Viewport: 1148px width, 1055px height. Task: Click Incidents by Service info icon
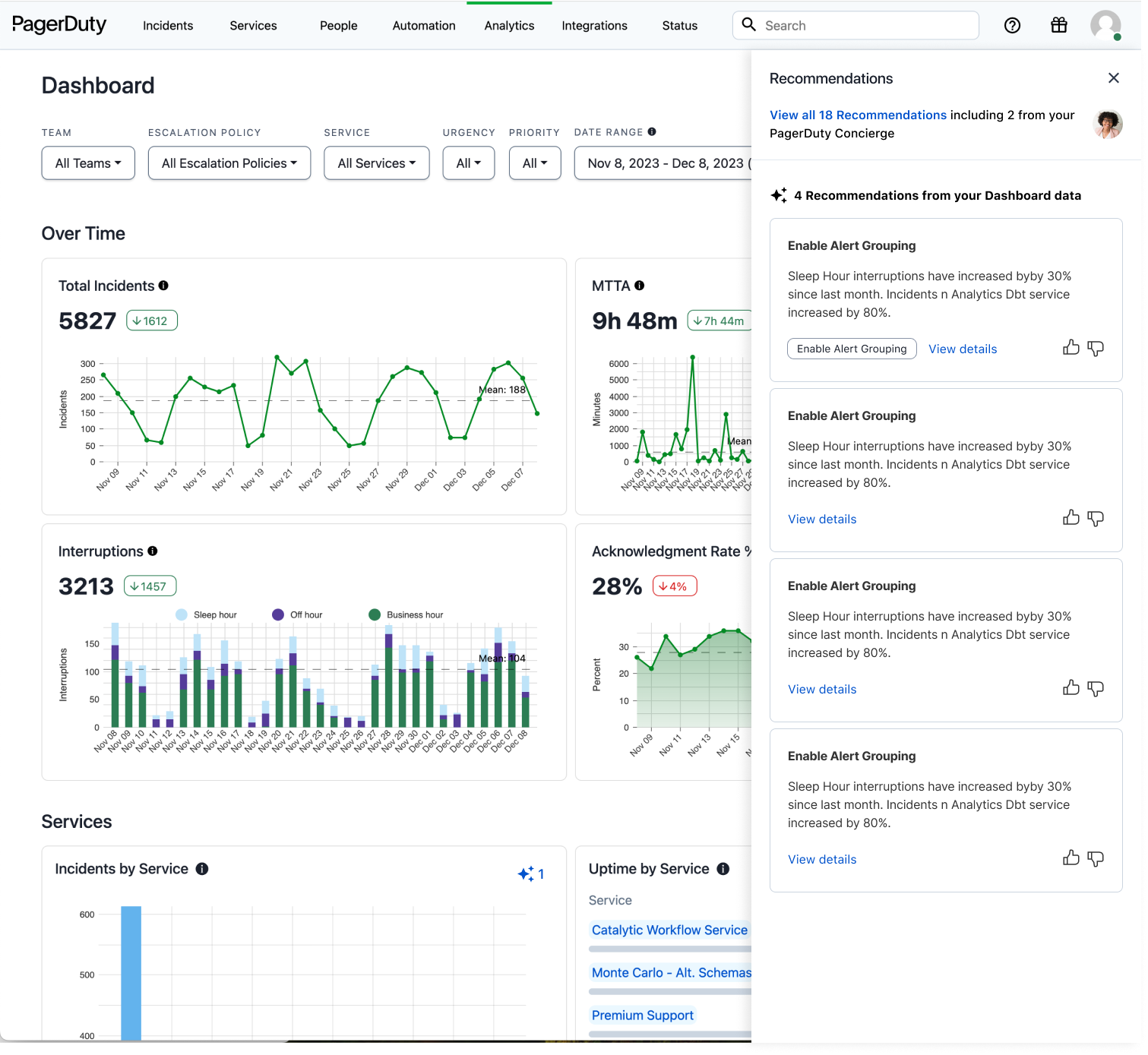click(x=202, y=869)
